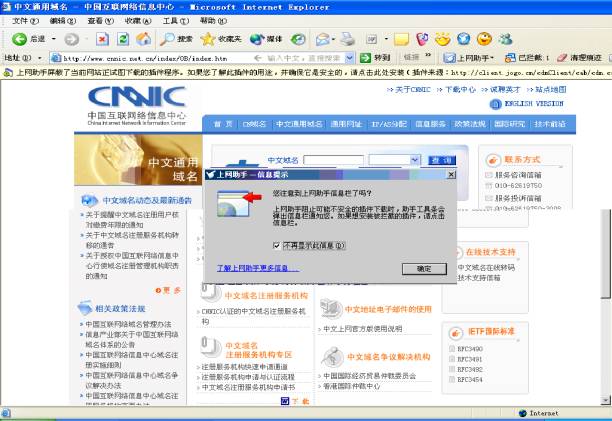612x421 pixels.
Task: Open the 搜索 (Search) toolbar button
Action: click(x=176, y=39)
